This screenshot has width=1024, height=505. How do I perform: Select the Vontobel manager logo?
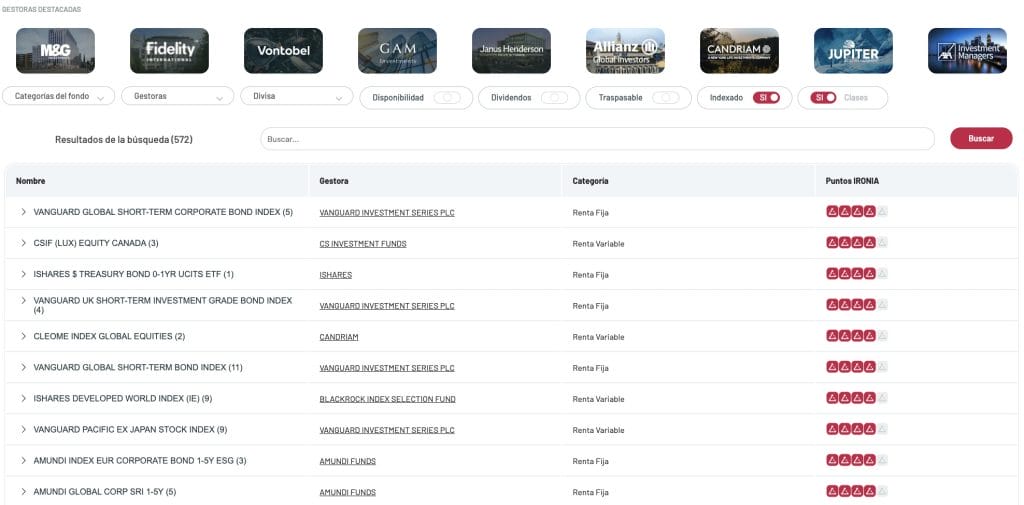[x=283, y=50]
